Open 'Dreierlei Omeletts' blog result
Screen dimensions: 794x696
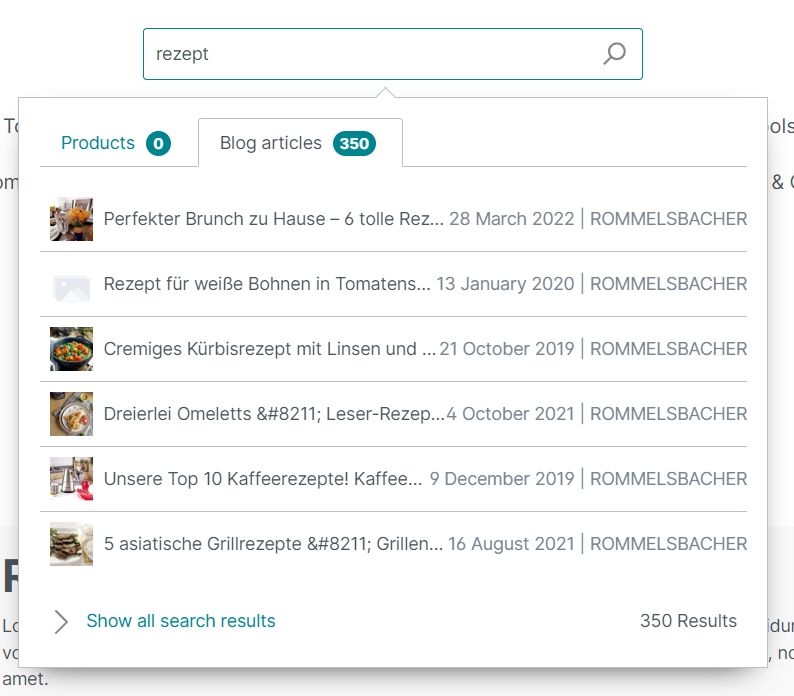tap(273, 414)
